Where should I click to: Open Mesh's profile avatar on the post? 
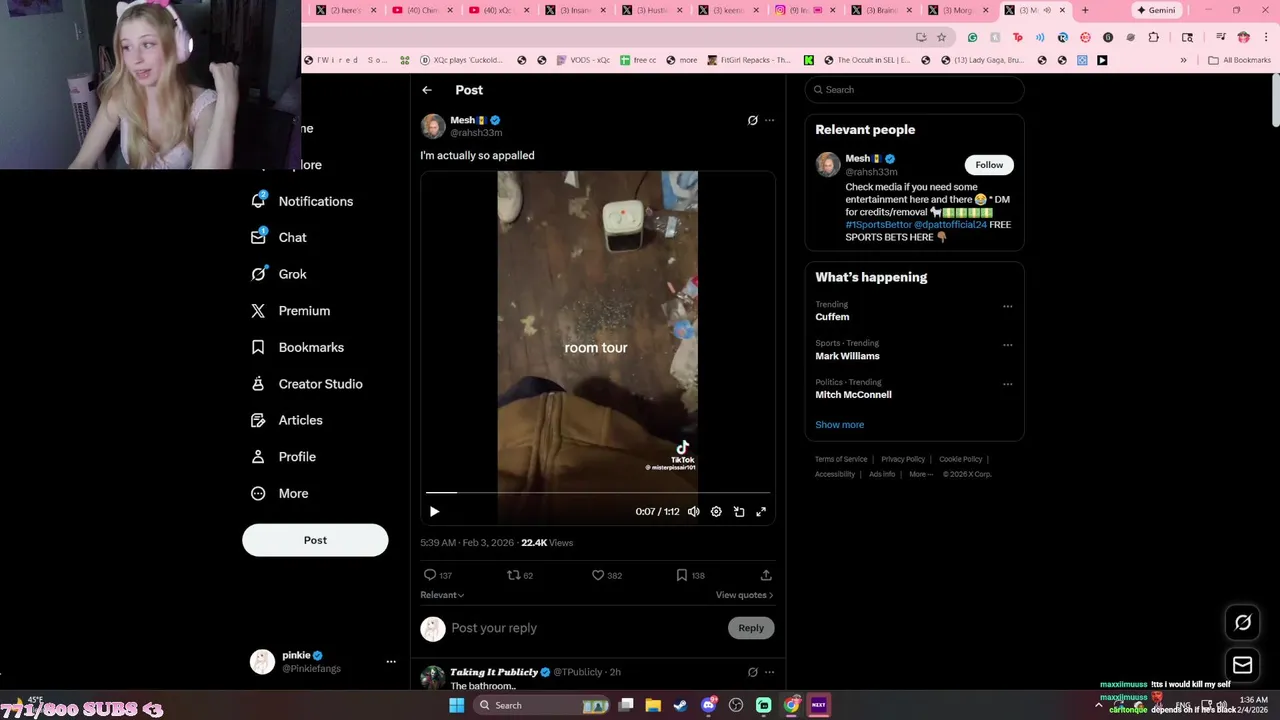click(433, 126)
